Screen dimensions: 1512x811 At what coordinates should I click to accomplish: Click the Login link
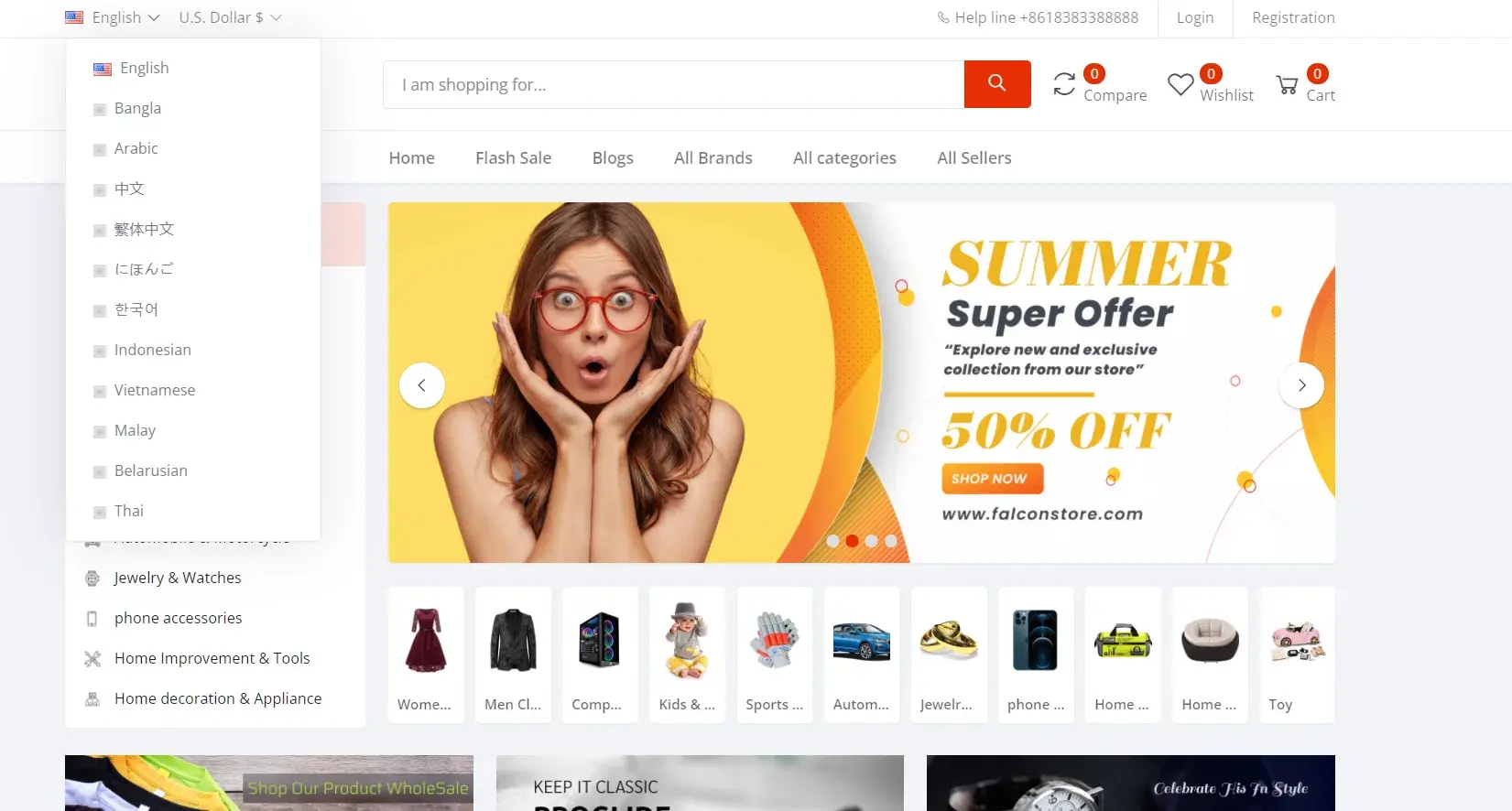[1195, 17]
